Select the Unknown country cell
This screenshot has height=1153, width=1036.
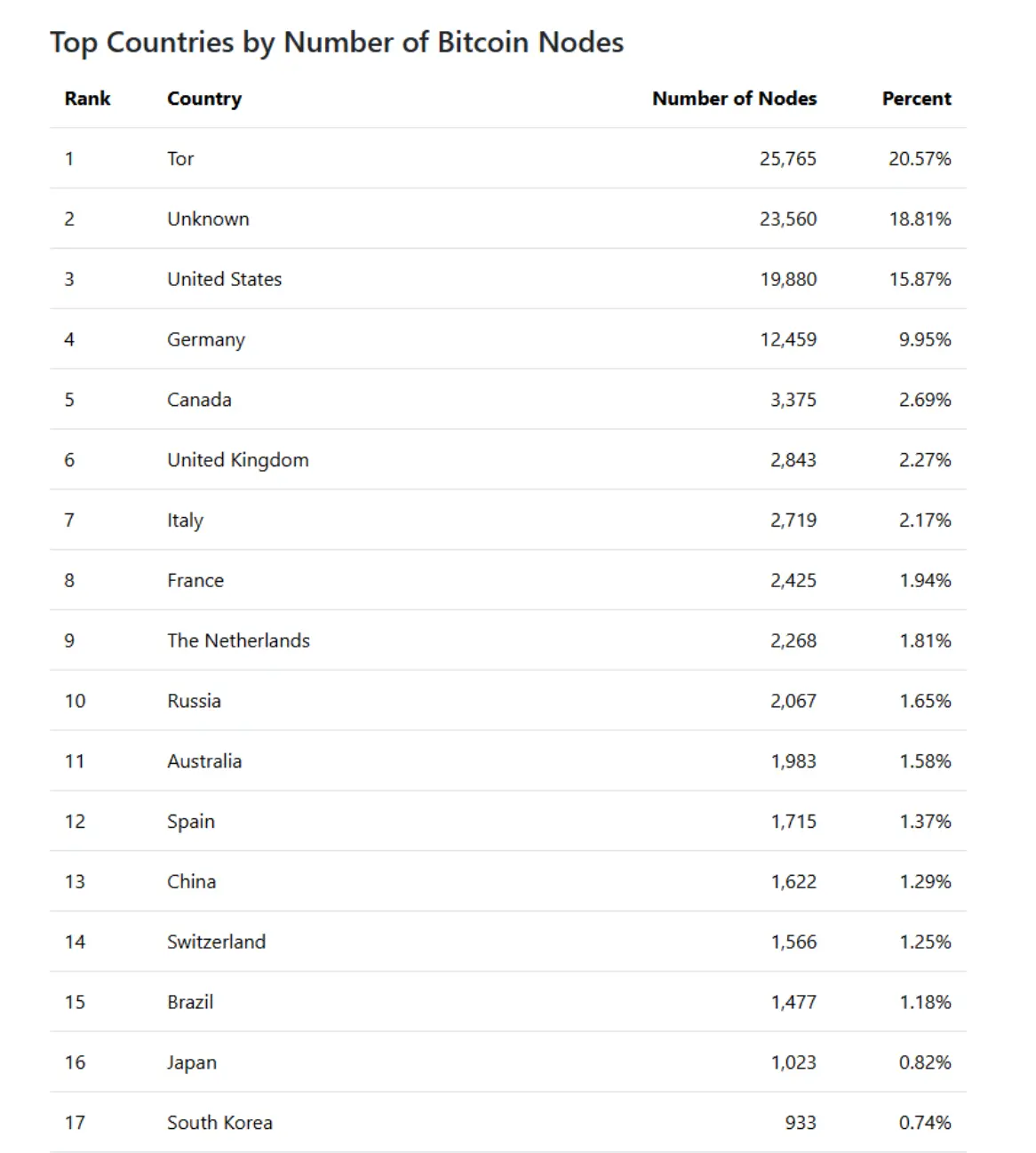click(x=208, y=219)
